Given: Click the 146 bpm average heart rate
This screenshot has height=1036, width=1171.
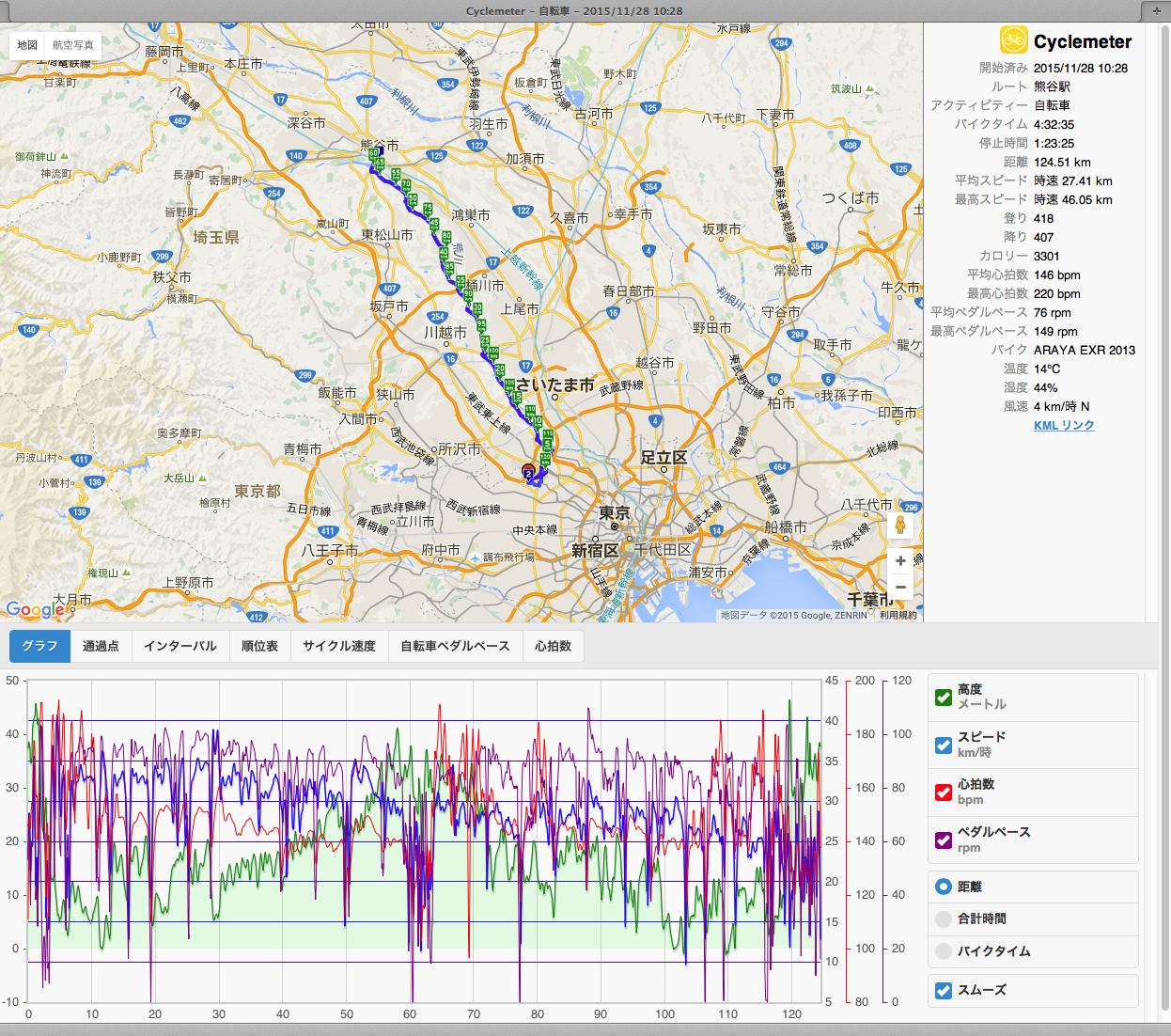Looking at the screenshot, I should [x=1057, y=275].
